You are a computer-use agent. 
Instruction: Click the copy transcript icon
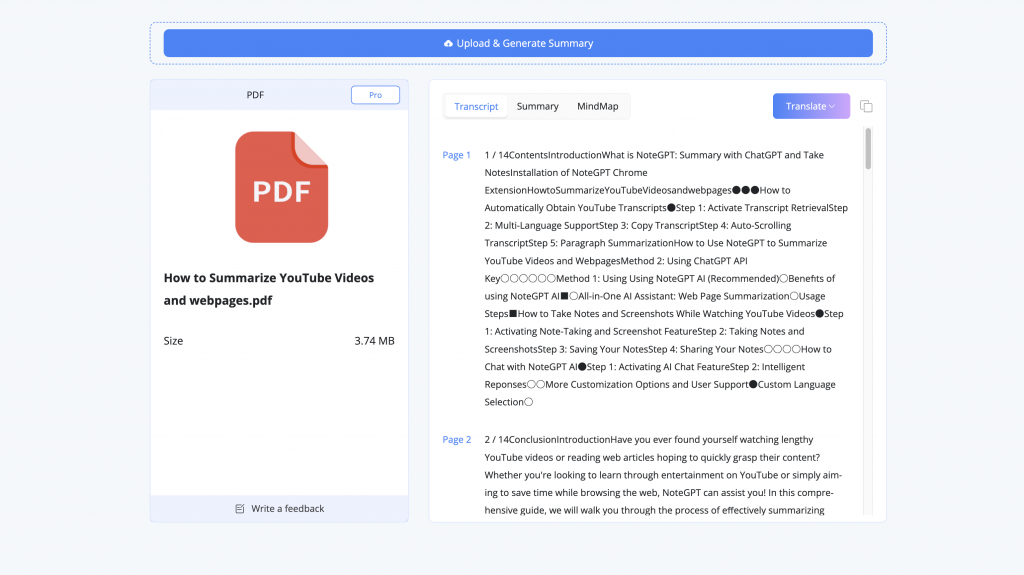[866, 107]
